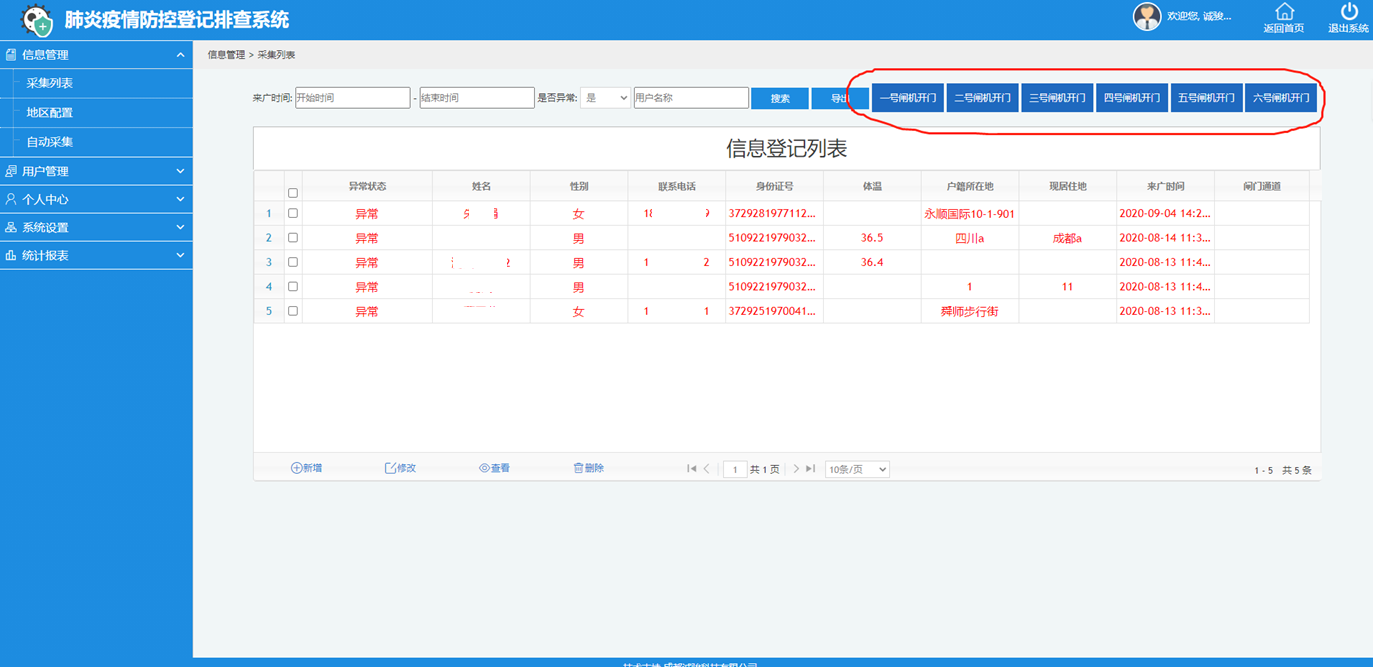Click the 一号闸机开门 button
Image resolution: width=1373 pixels, height=667 pixels.
click(908, 98)
